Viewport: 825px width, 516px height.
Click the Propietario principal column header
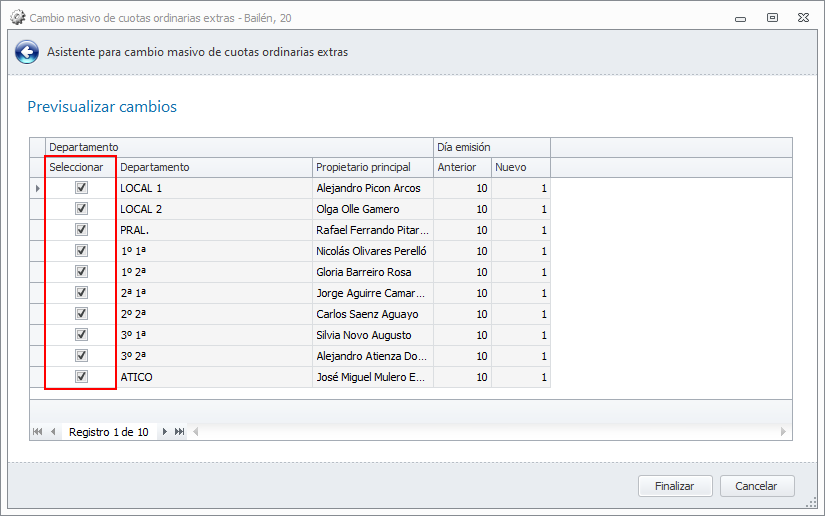pos(371,167)
